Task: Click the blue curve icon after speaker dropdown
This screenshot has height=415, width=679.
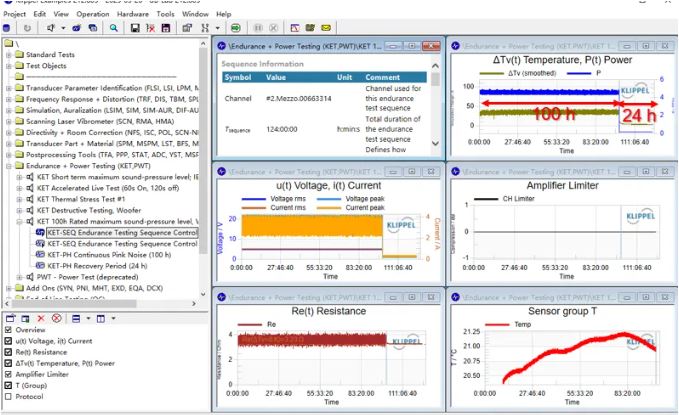Action: (77, 28)
